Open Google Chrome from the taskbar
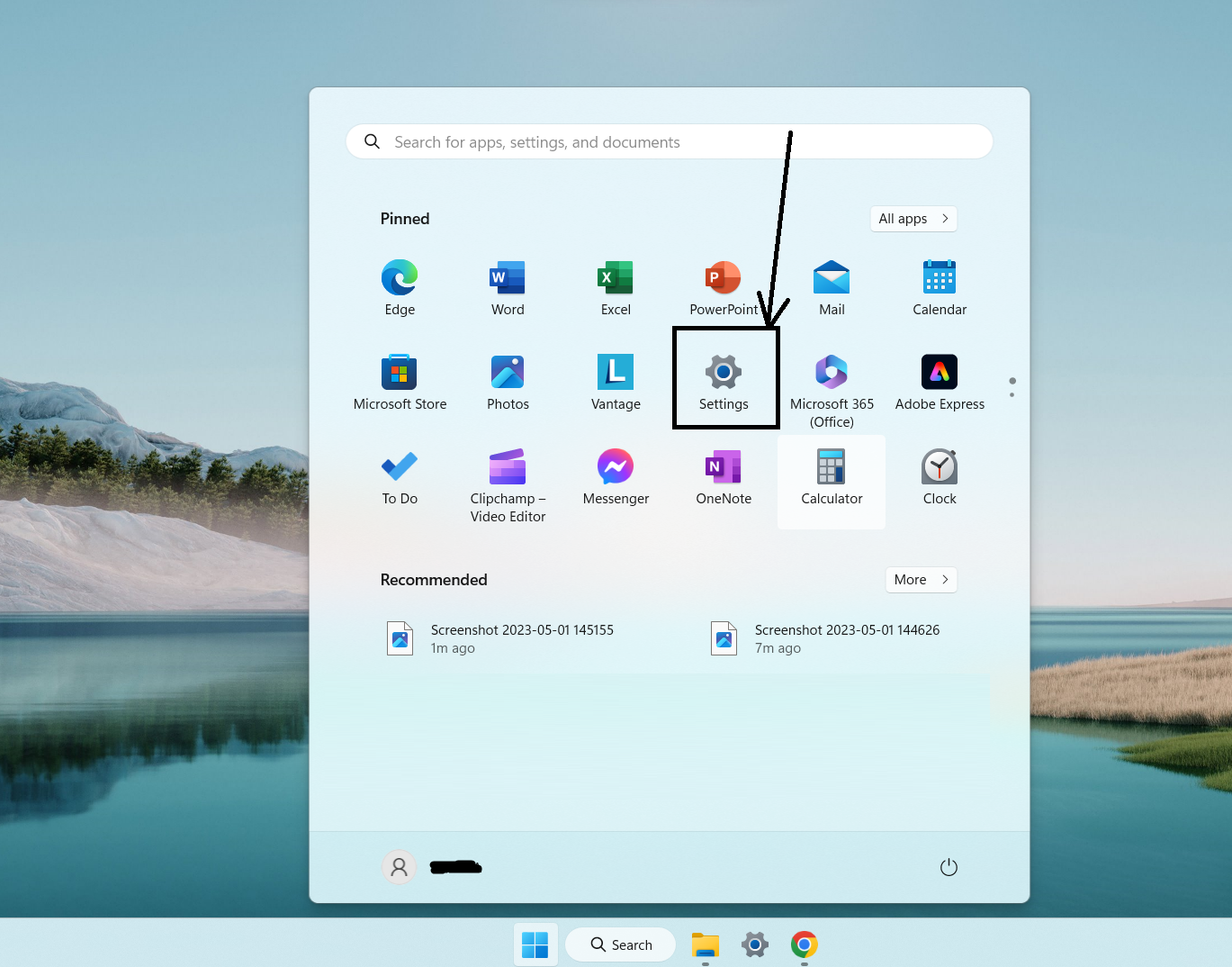 tap(804, 944)
